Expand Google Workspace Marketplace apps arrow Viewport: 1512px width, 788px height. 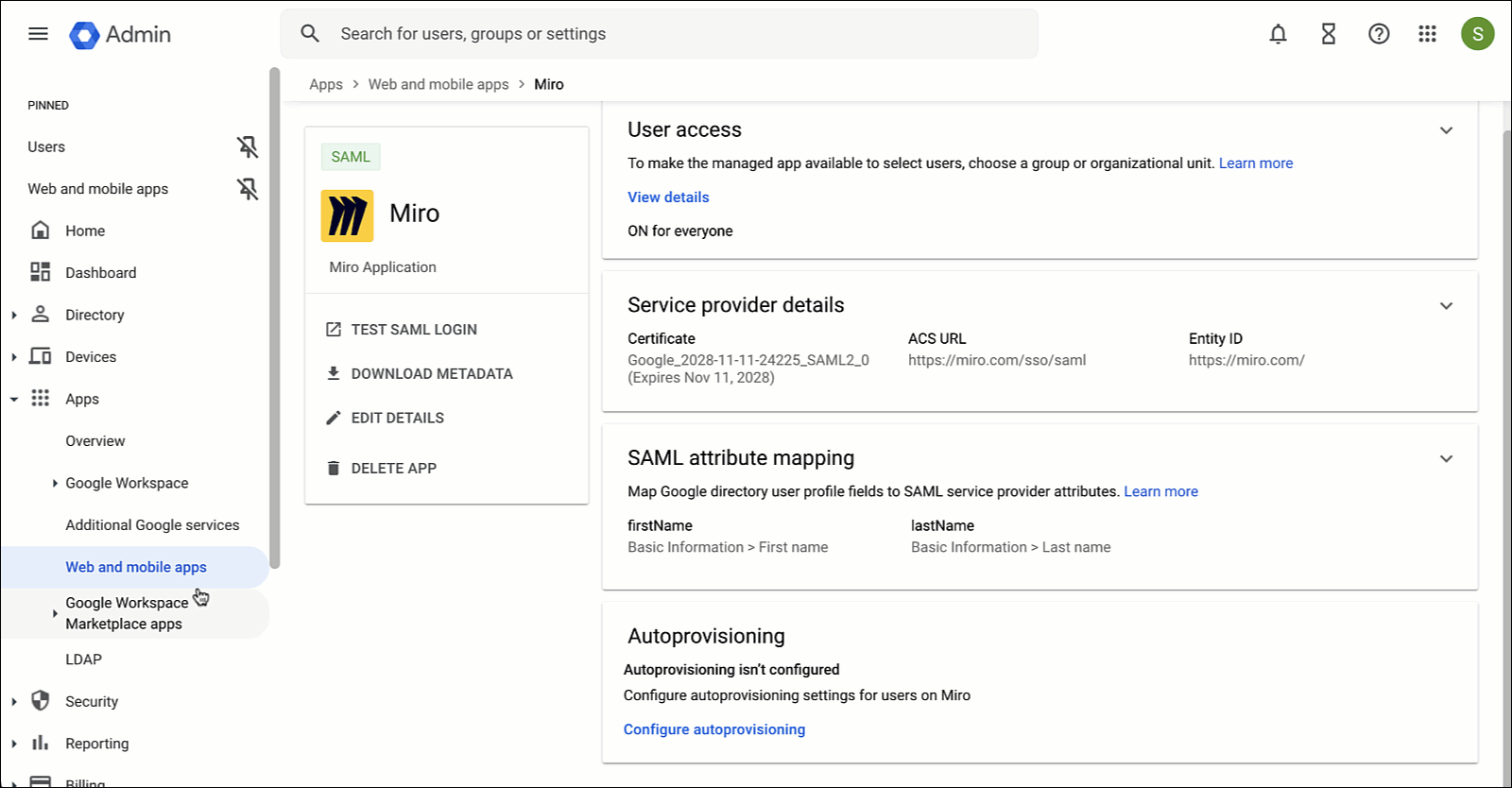55,613
